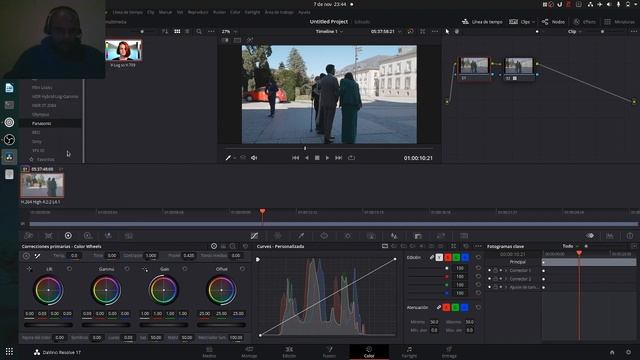Show the Línea de tiempo panel
Screen dimensions: 640x360
482,22
